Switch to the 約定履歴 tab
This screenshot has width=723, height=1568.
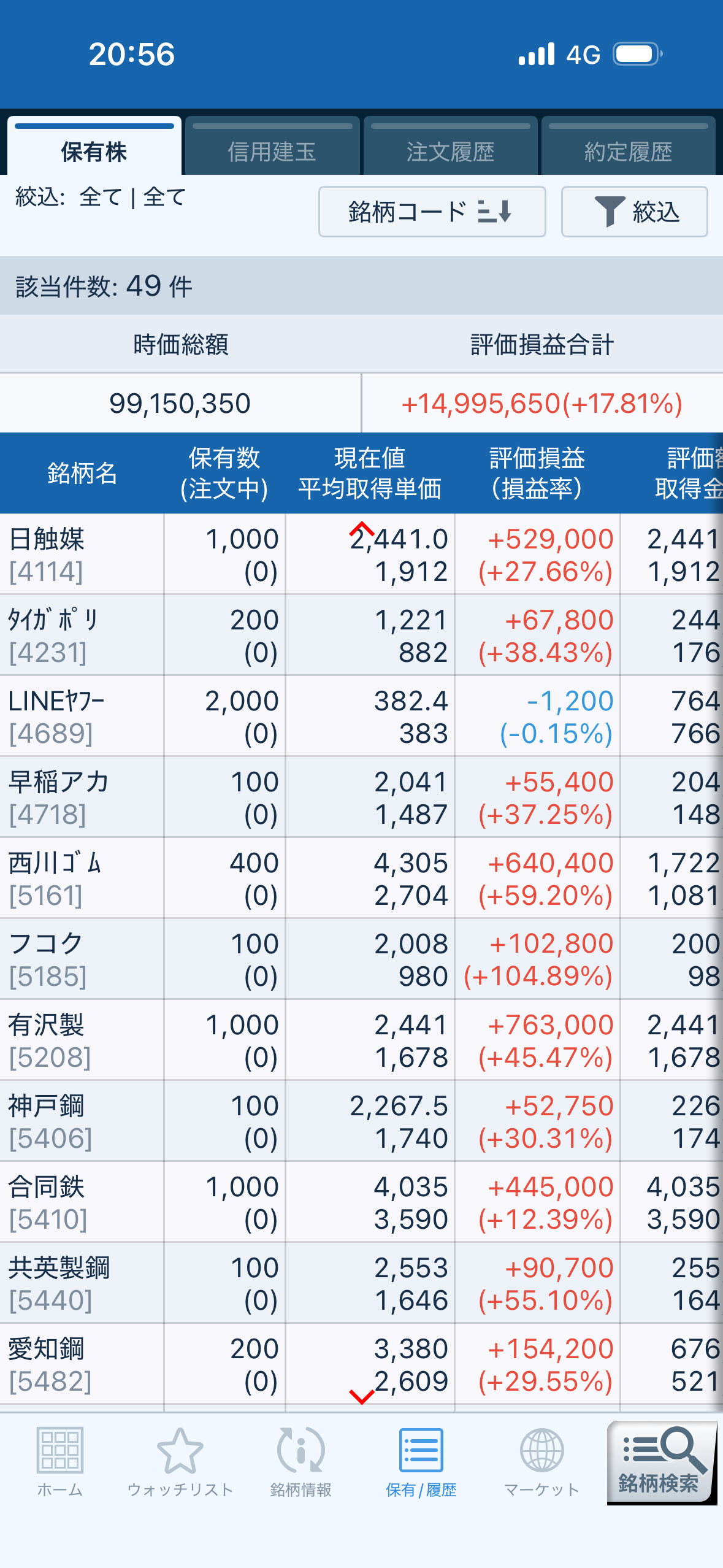(628, 152)
